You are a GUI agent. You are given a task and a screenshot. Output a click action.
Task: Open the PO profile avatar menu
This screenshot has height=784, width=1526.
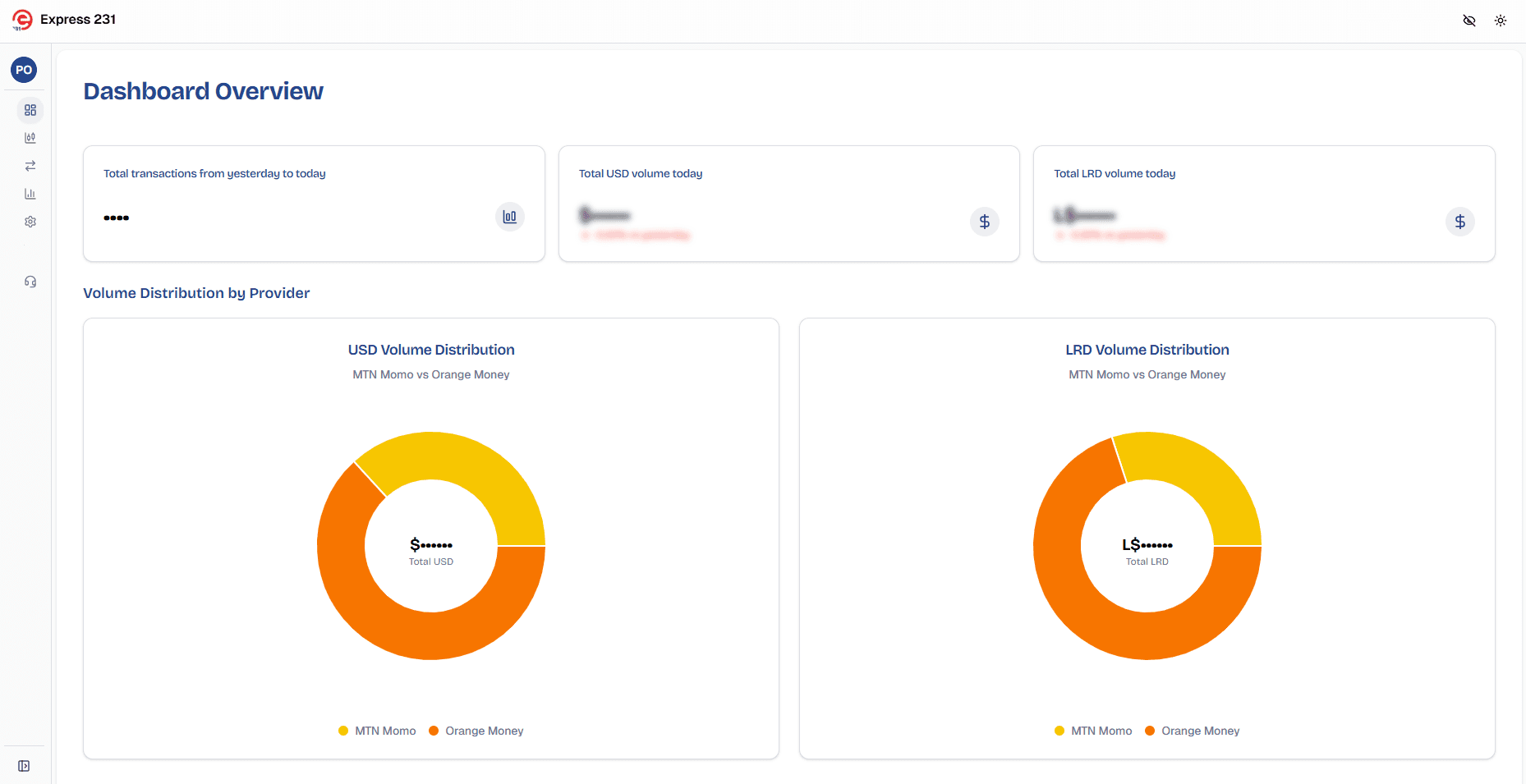pos(23,70)
